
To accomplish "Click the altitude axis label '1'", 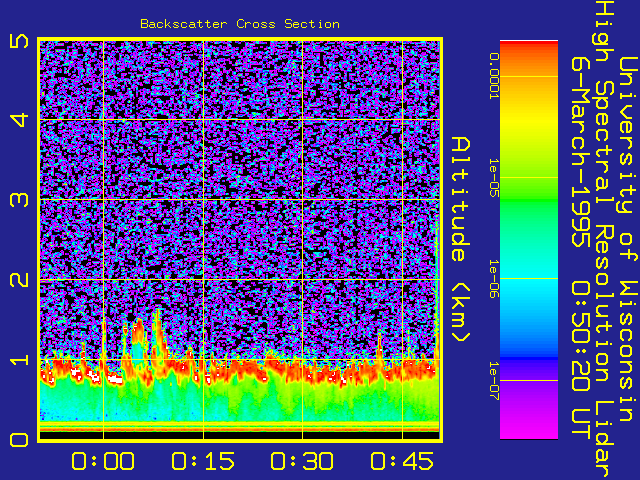I will [19, 360].
